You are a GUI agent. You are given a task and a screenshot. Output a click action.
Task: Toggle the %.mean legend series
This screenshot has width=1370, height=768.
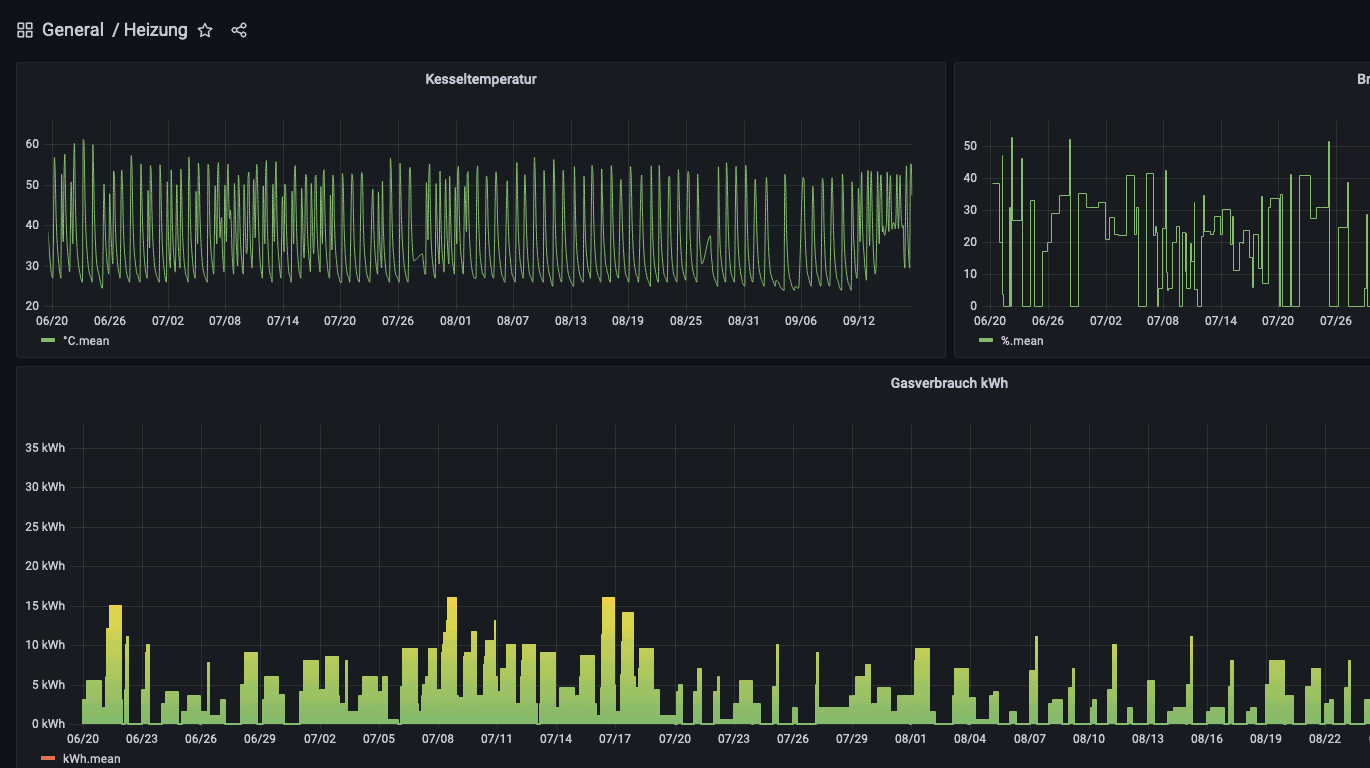[1022, 341]
